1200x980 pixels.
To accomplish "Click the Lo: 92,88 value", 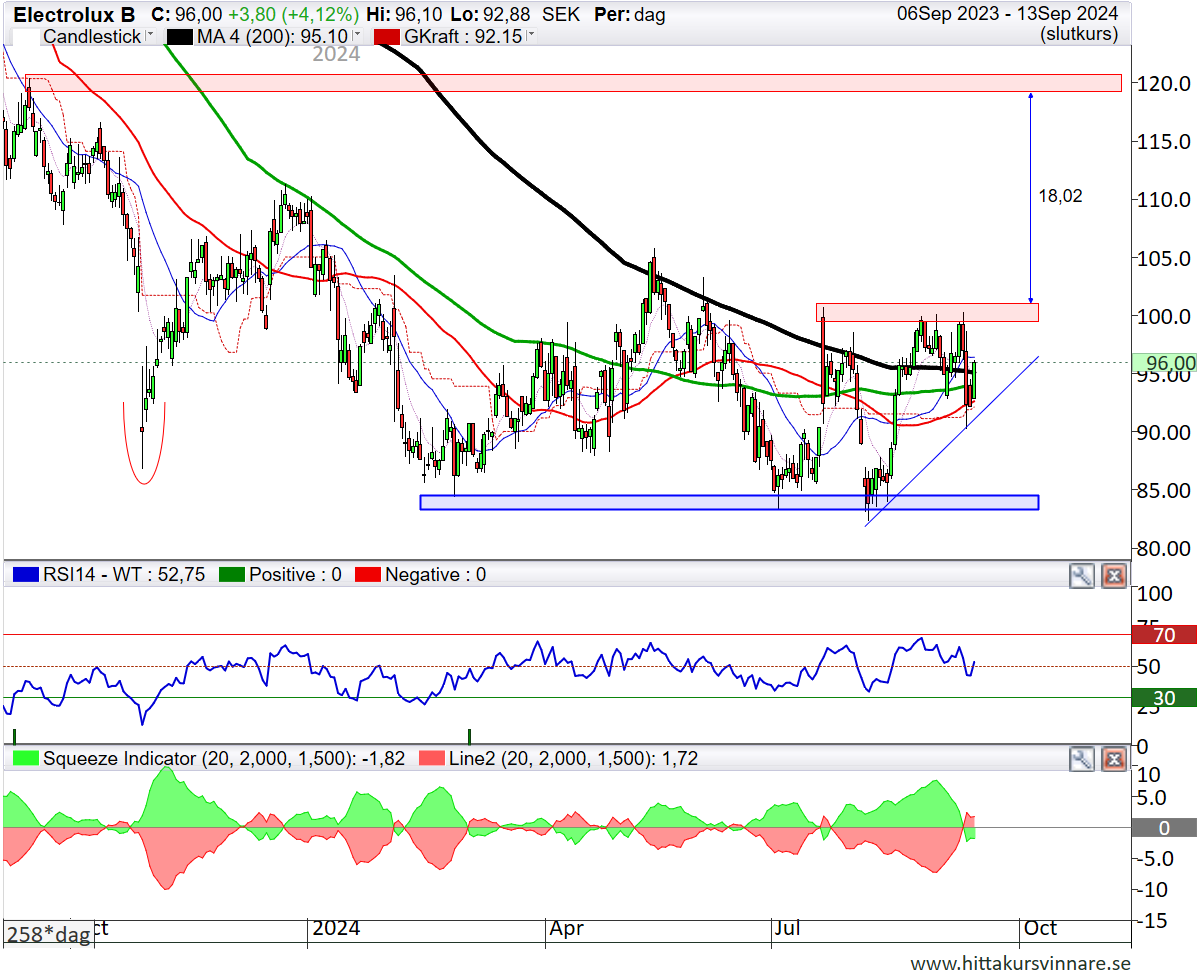I will coord(492,14).
